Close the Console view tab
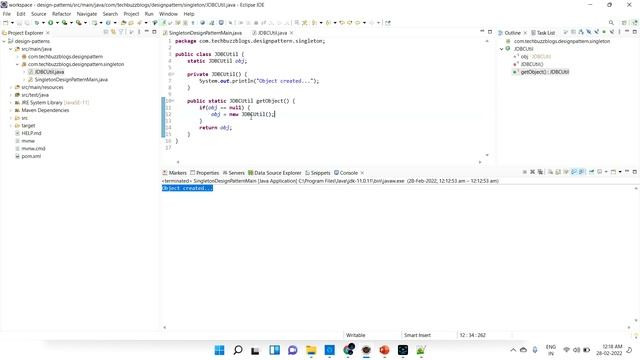Viewport: 640px width, 360px height. 362,173
